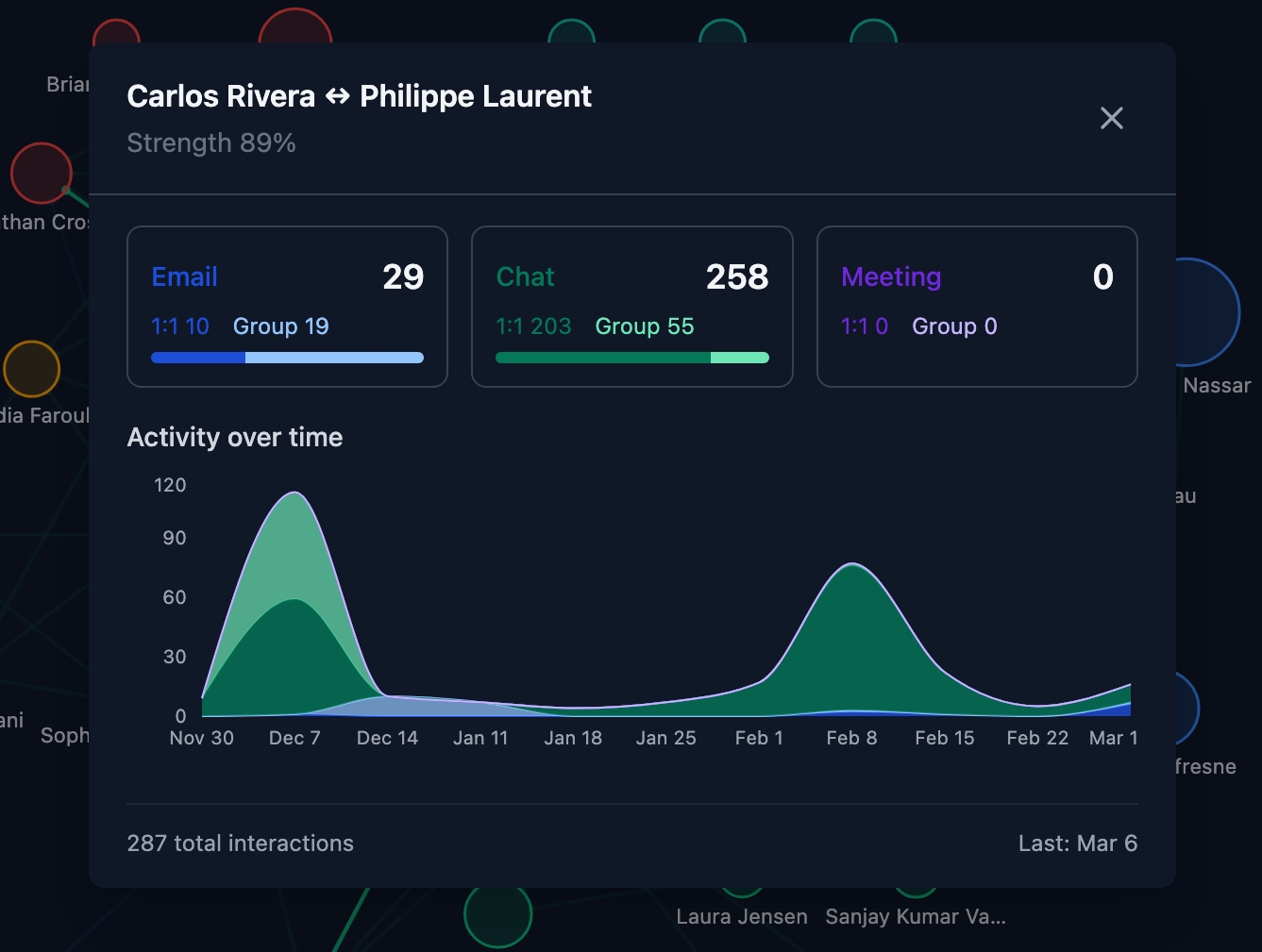Click the Chat 1:1 versus group progress bar
The width and height of the screenshot is (1262, 952).
tap(631, 358)
